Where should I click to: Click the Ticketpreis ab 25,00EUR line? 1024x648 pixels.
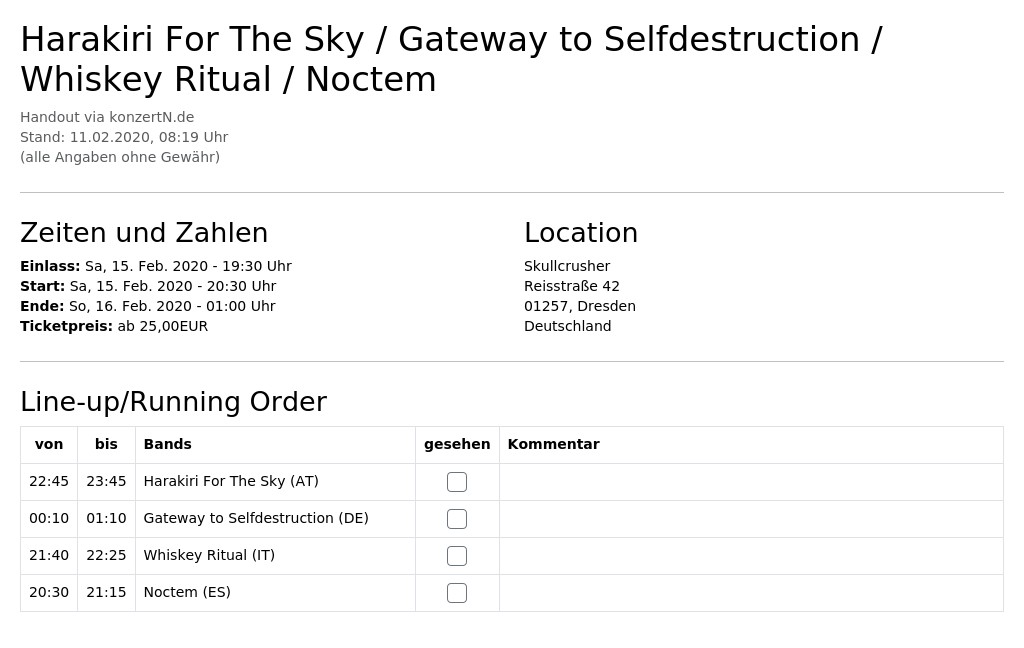(114, 326)
